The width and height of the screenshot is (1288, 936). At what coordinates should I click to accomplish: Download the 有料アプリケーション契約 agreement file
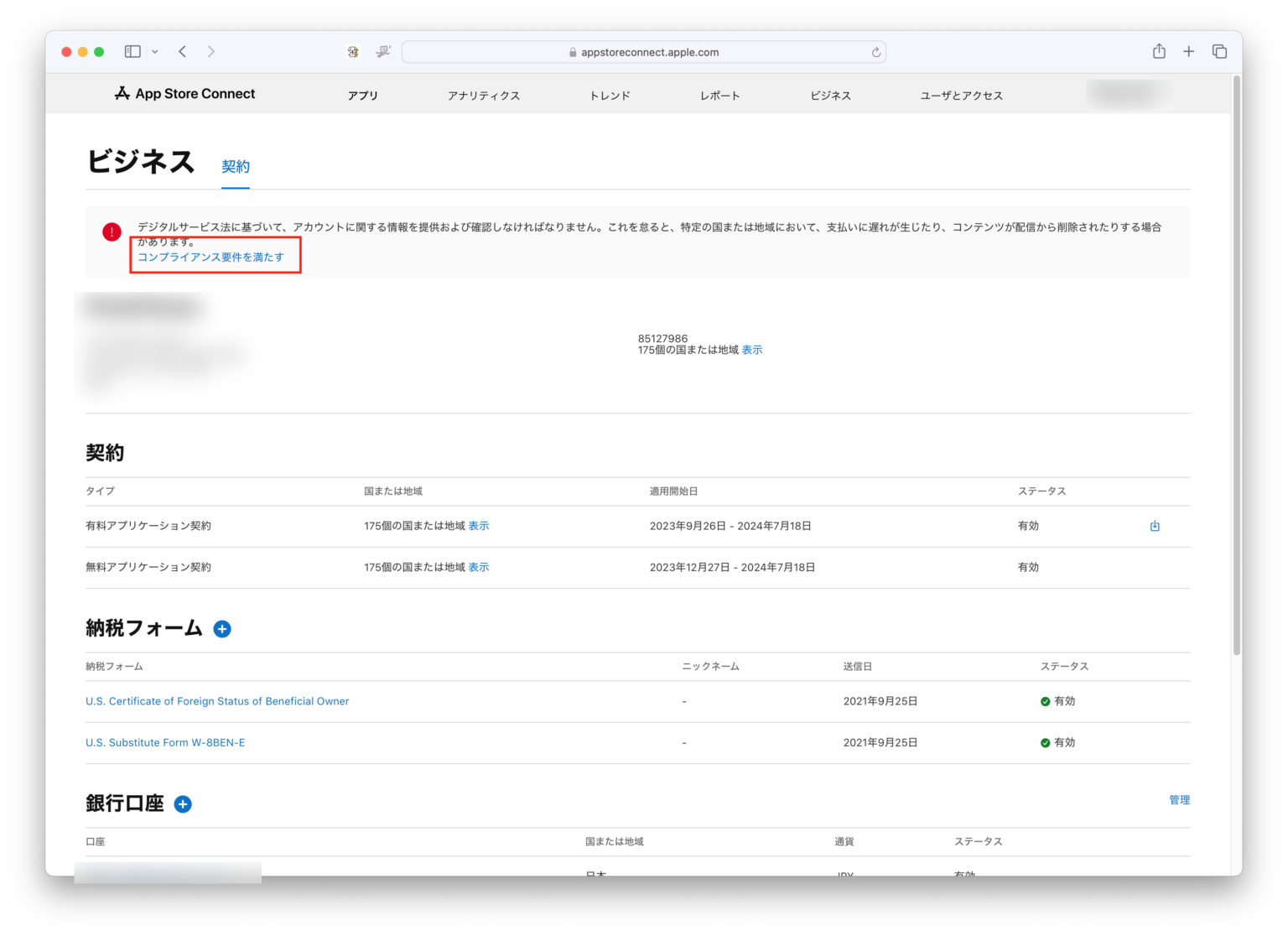click(1155, 526)
